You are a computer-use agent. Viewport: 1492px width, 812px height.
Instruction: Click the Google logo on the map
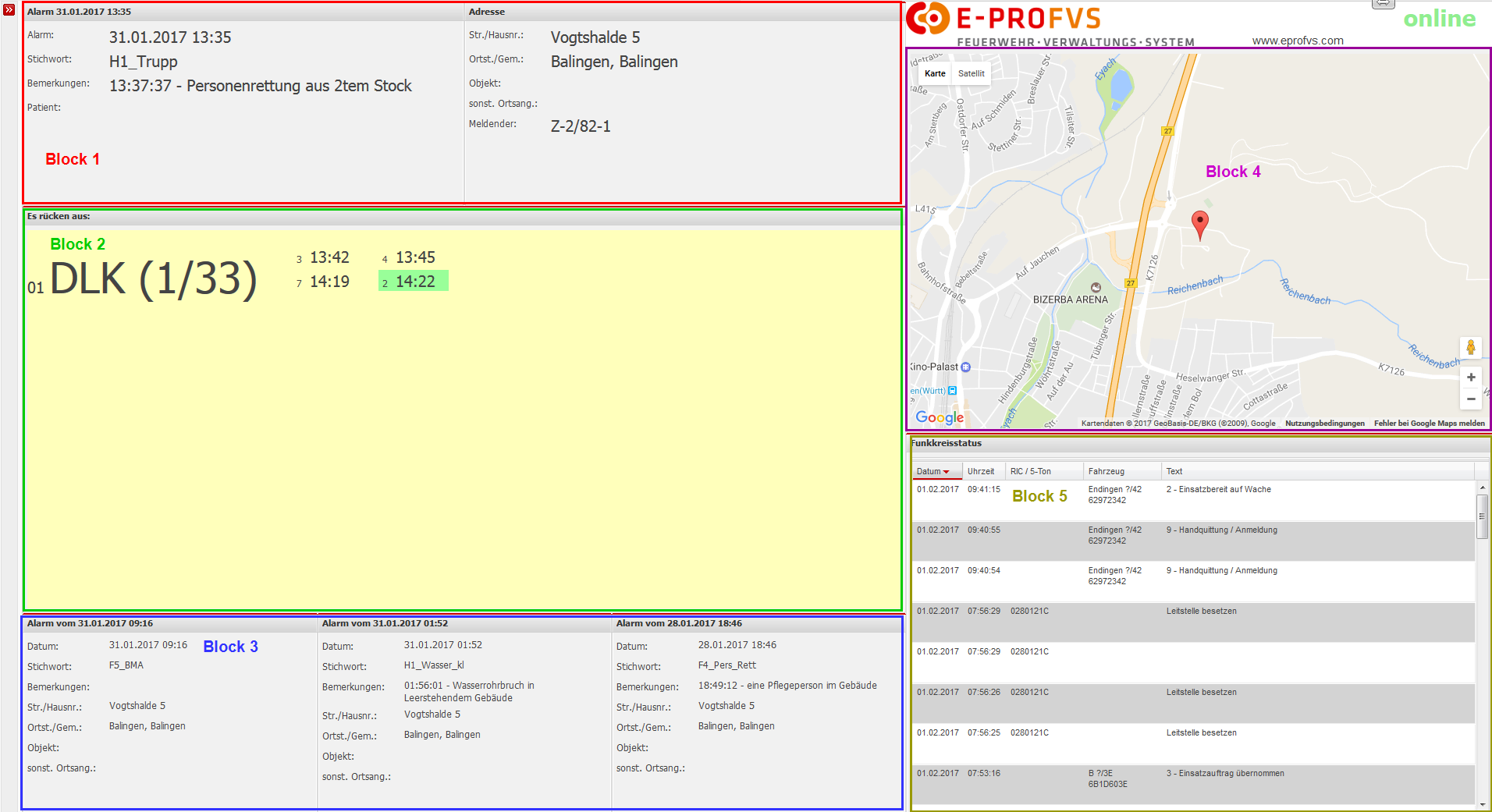940,417
